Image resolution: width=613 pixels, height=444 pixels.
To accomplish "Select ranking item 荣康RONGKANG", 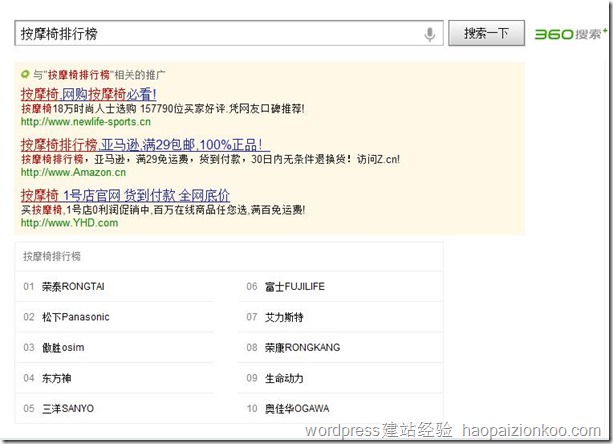I will click(303, 347).
